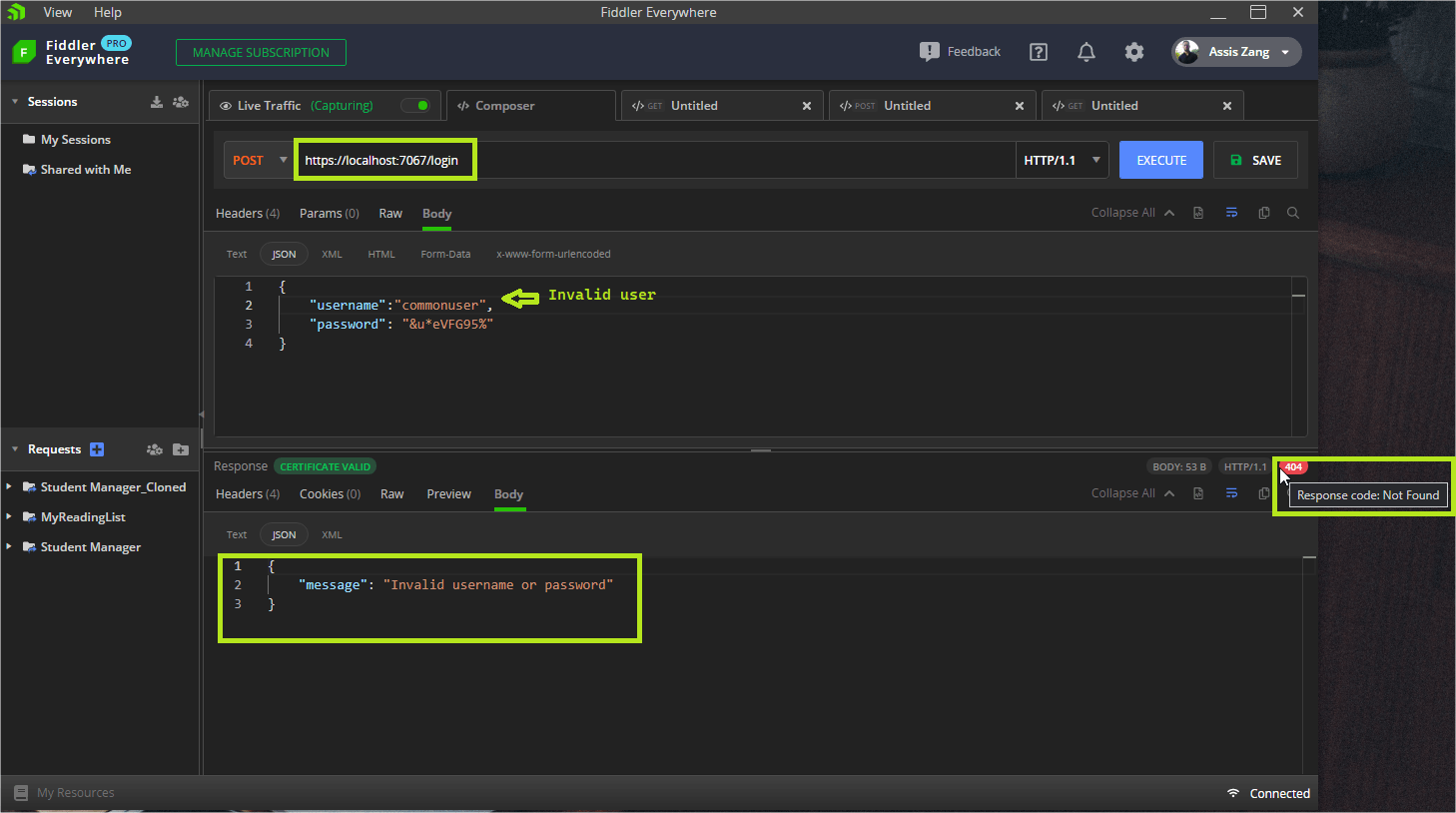Viewport: 1456px width, 813px height.
Task: Select Form-Data format for request body
Action: click(445, 254)
